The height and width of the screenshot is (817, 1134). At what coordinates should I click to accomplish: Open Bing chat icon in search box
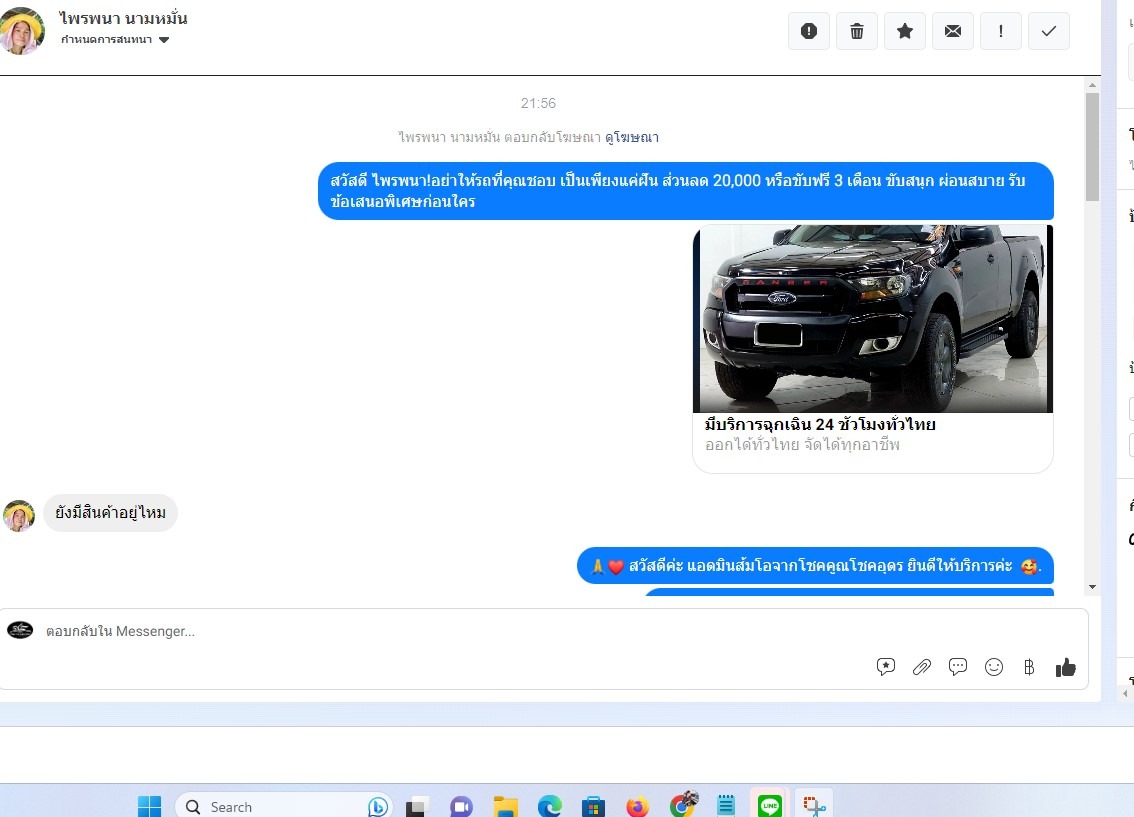[x=378, y=806]
